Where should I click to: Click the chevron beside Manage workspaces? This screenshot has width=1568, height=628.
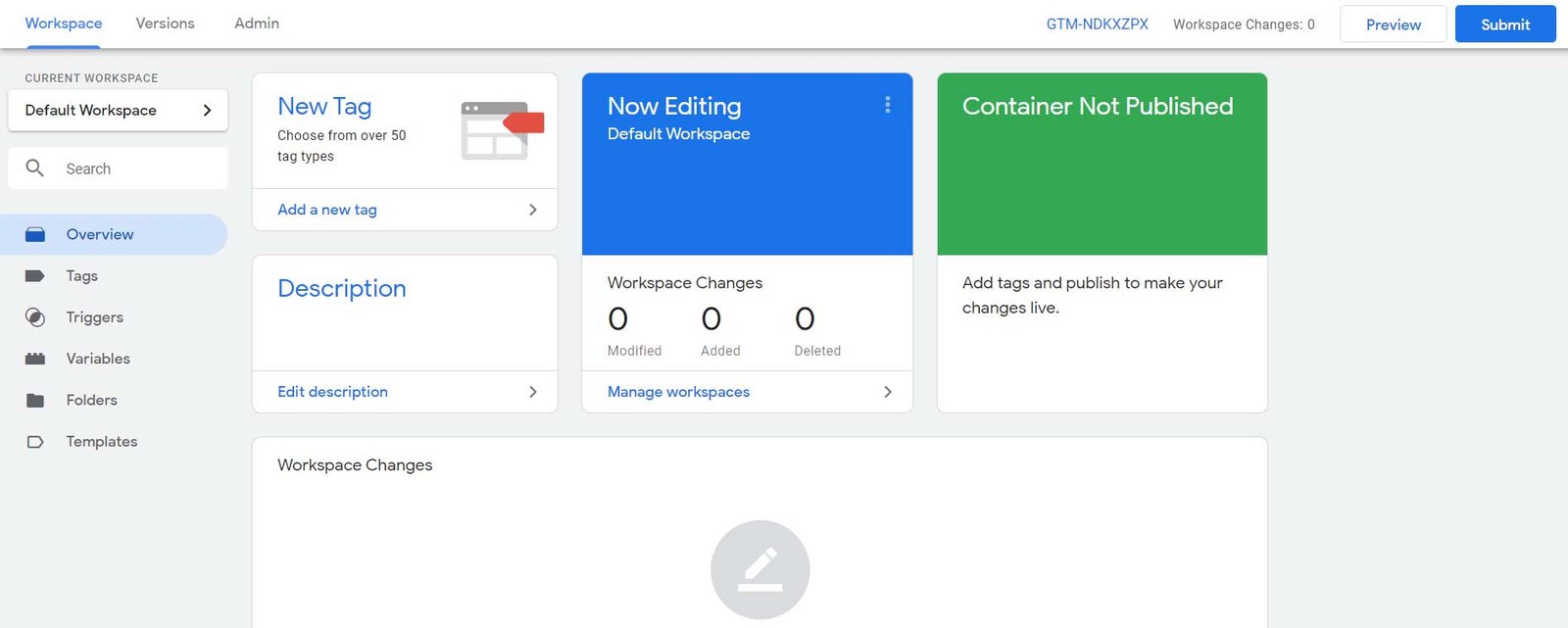(x=888, y=392)
